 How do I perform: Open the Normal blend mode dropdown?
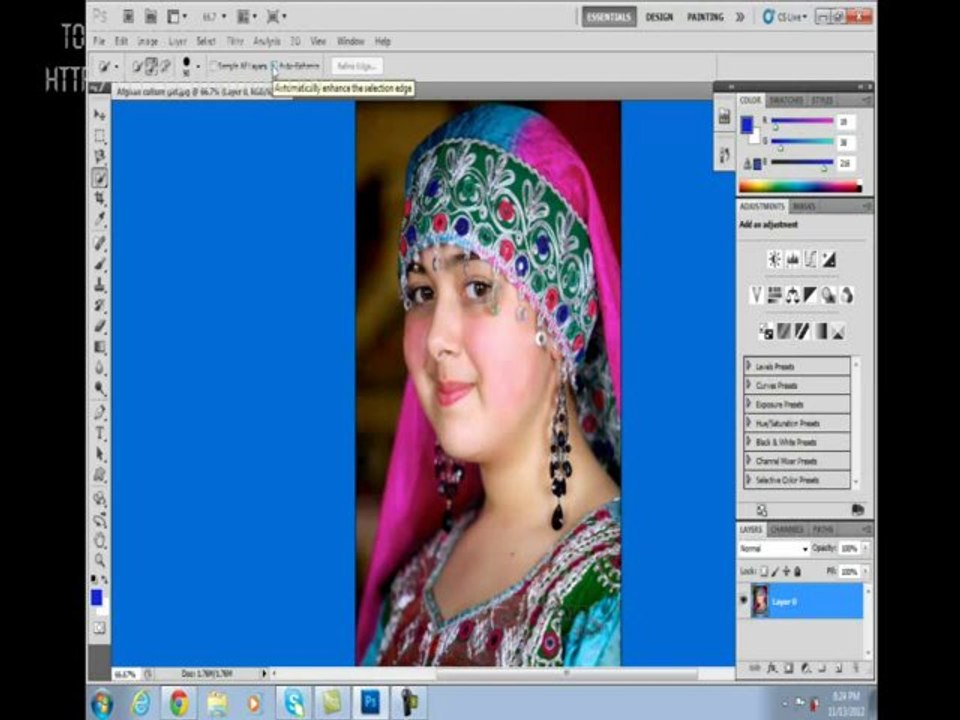pos(774,549)
